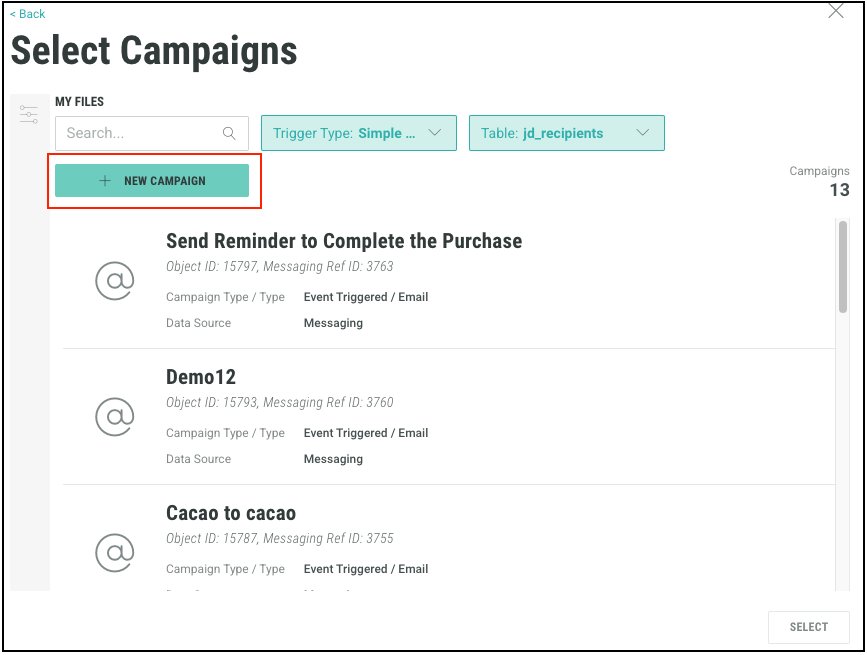
Task: Click the email icon for Cacao to cacao
Action: coord(115,552)
